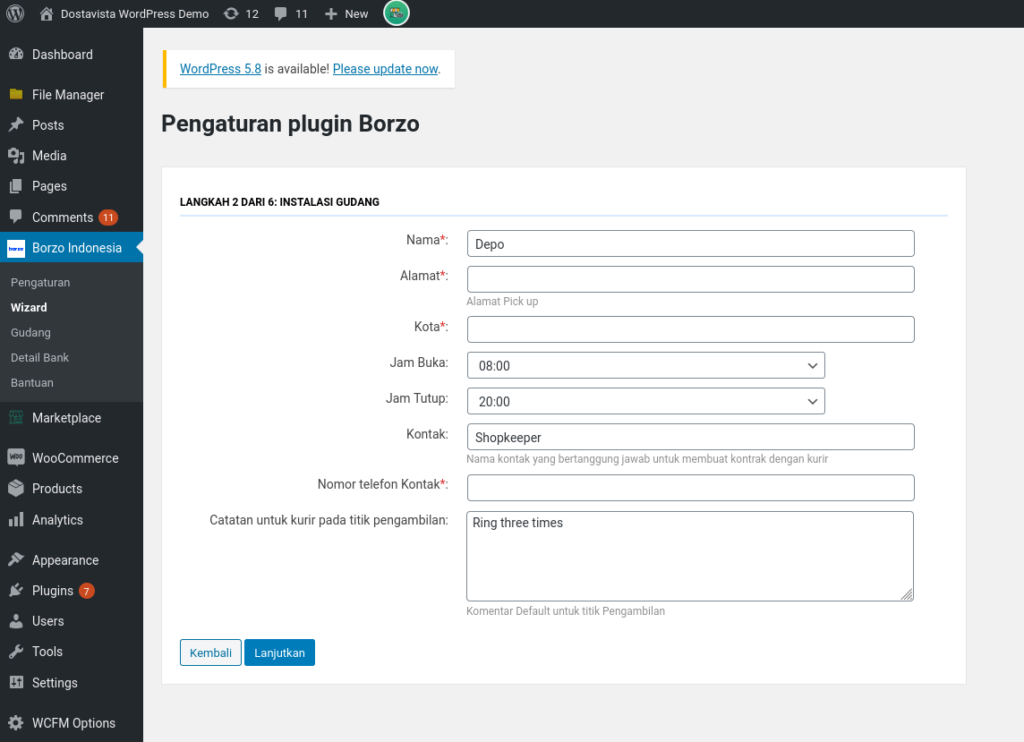This screenshot has height=742, width=1024.
Task: Click the Products box icon
Action: [x=16, y=489]
